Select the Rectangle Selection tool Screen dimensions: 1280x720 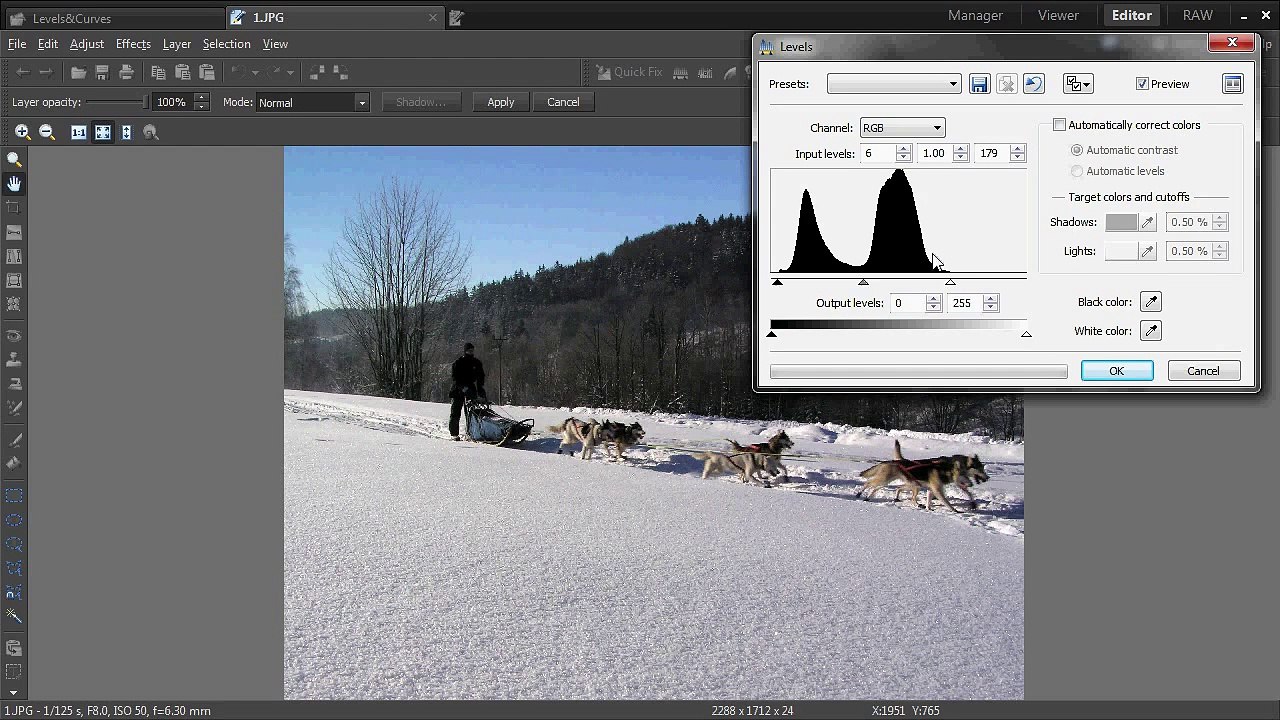[x=14, y=496]
